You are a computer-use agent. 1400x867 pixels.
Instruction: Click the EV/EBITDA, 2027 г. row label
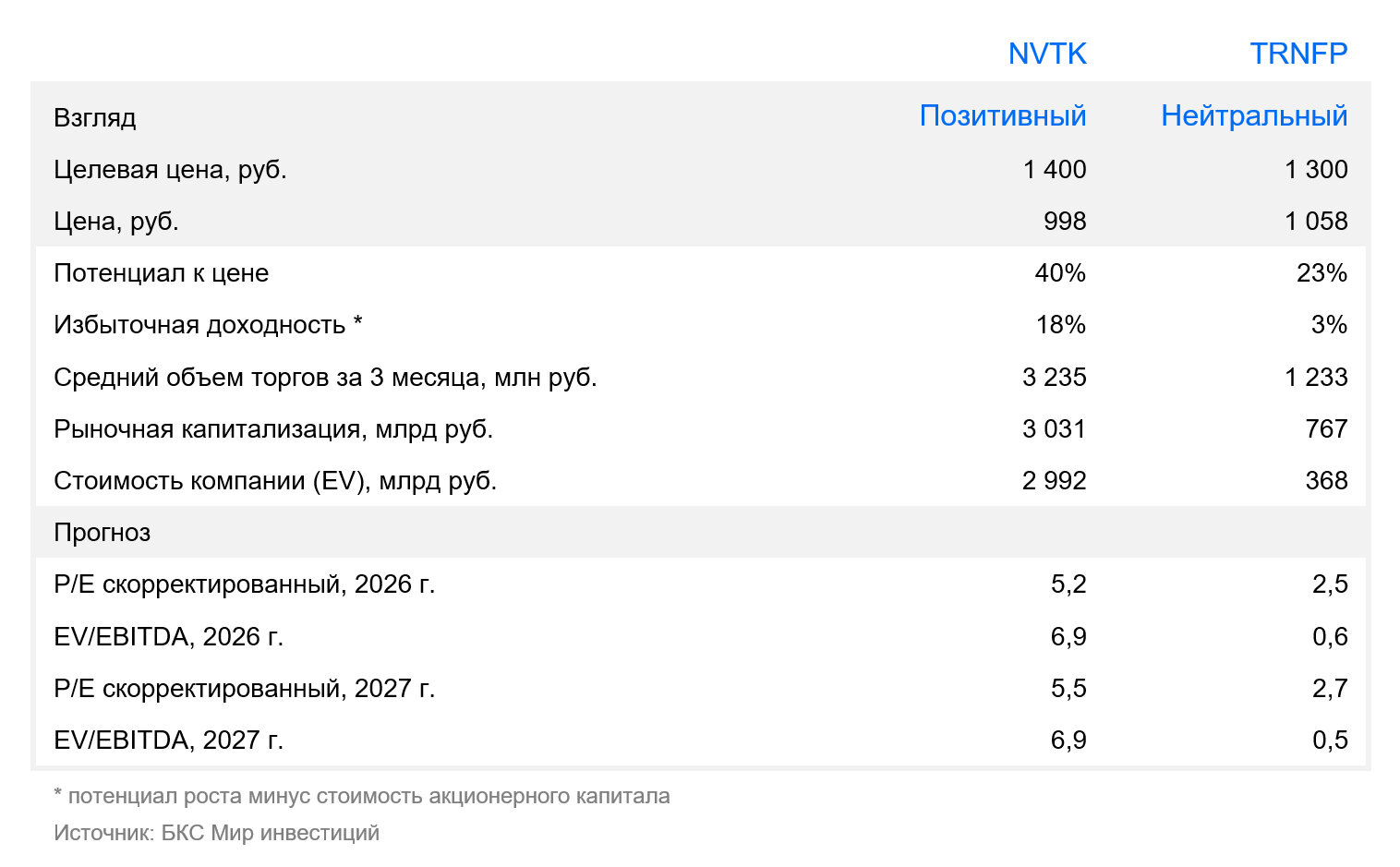(168, 741)
